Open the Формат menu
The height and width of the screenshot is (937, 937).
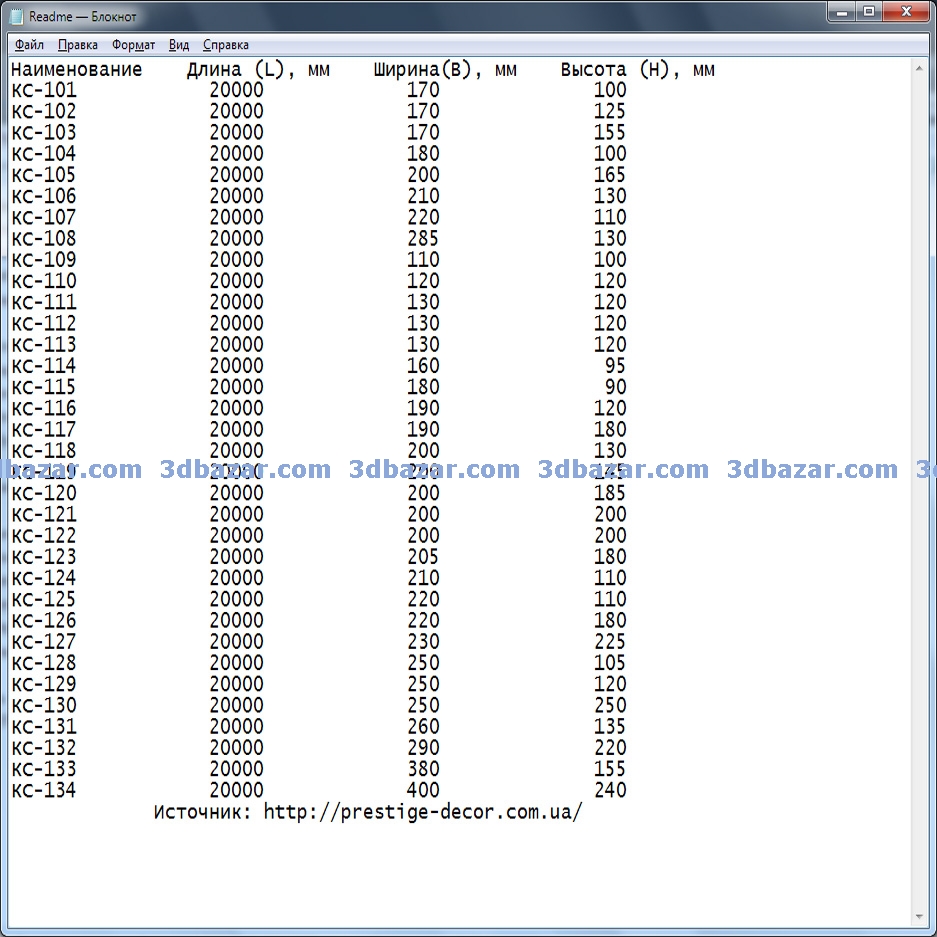coord(133,45)
